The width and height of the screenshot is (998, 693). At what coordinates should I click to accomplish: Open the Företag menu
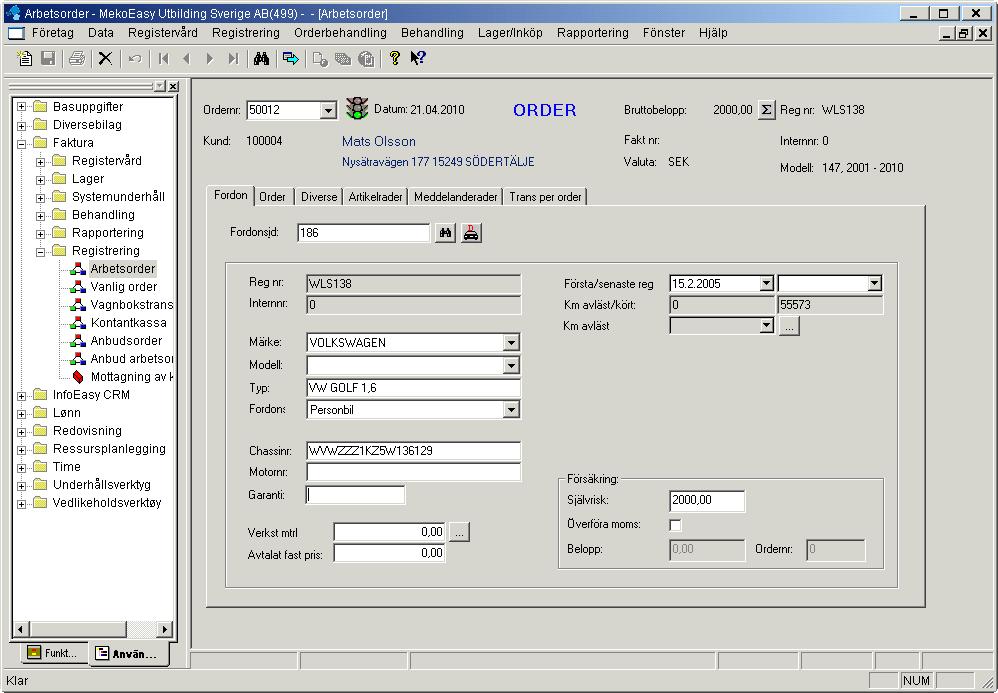[x=53, y=32]
